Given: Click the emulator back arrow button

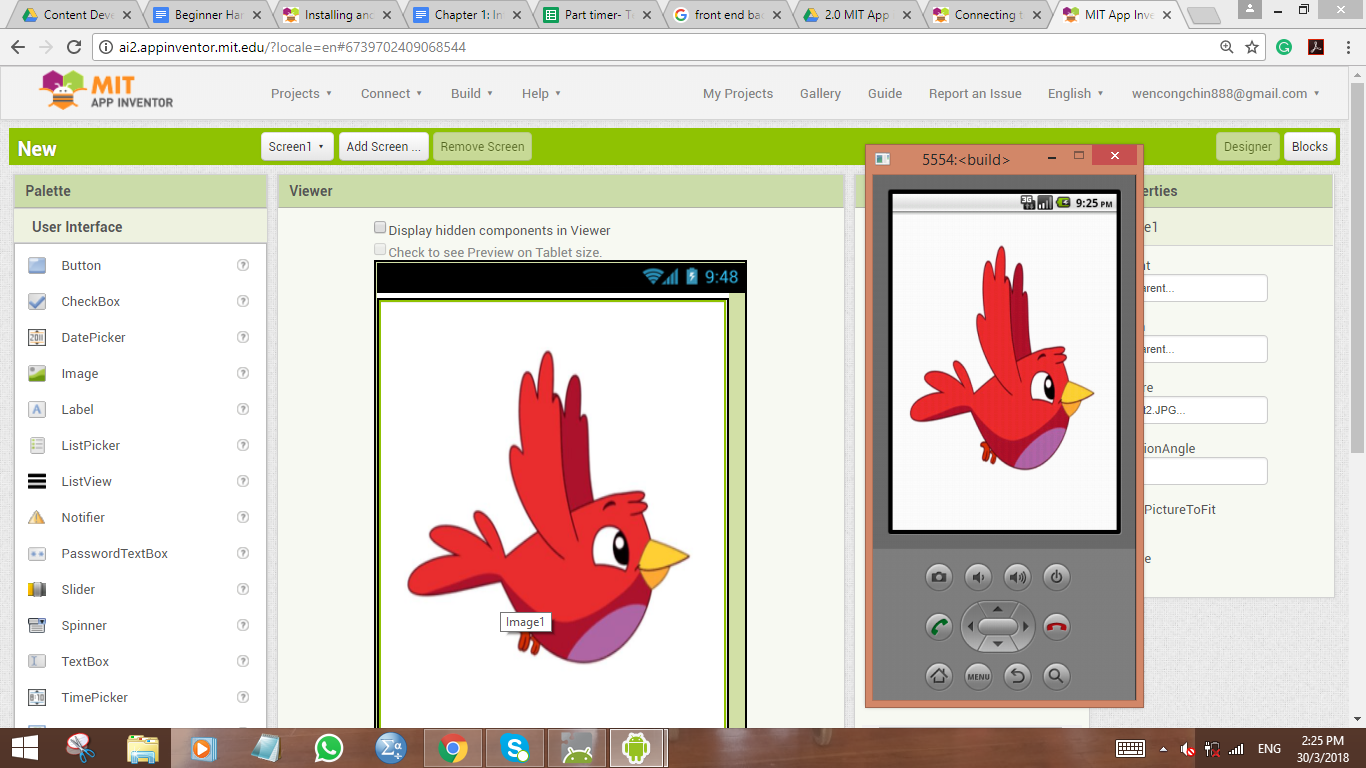Looking at the screenshot, I should (x=1017, y=677).
